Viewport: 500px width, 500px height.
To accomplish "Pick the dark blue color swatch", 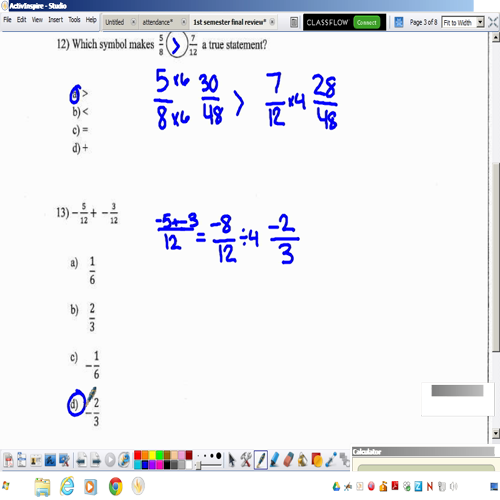I will click(x=145, y=465).
